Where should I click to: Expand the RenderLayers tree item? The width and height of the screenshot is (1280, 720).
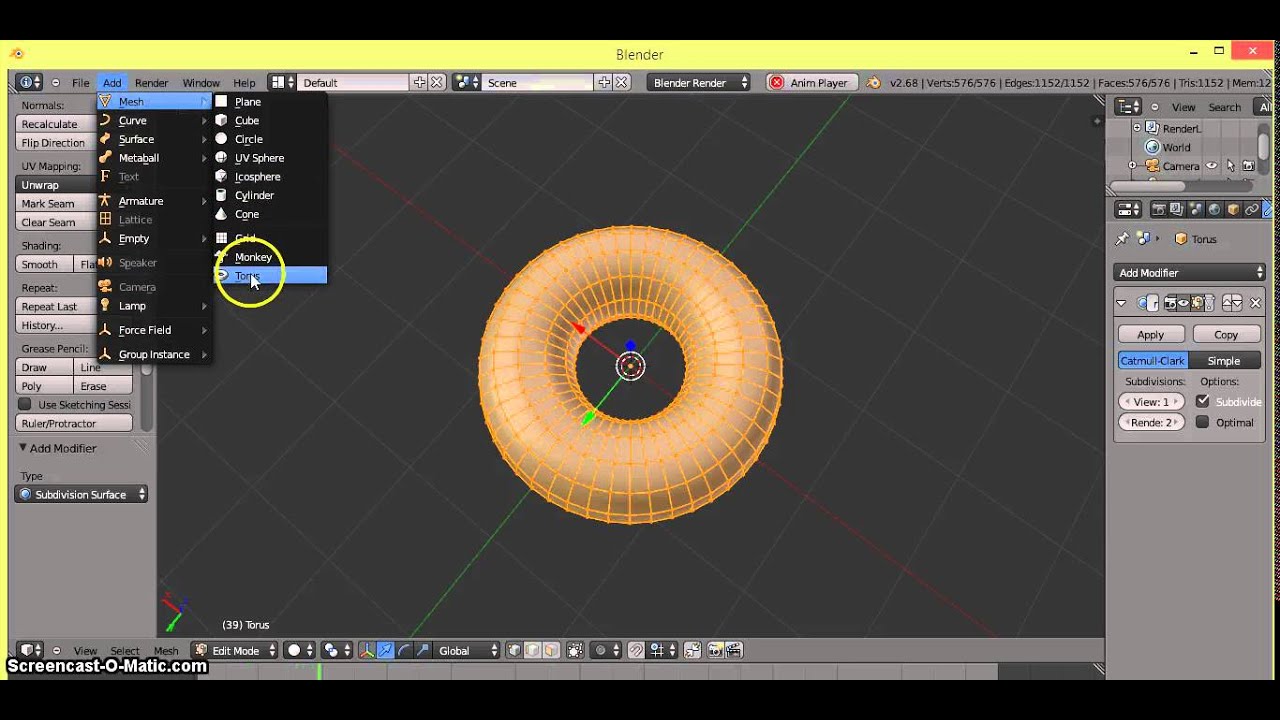(1137, 127)
